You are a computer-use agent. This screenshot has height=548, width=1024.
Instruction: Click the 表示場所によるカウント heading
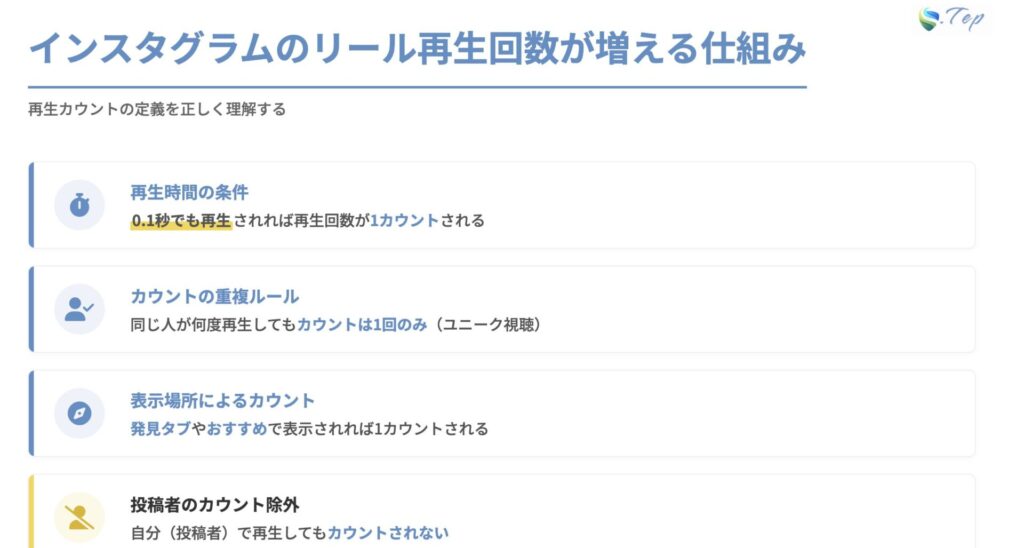[x=222, y=400]
